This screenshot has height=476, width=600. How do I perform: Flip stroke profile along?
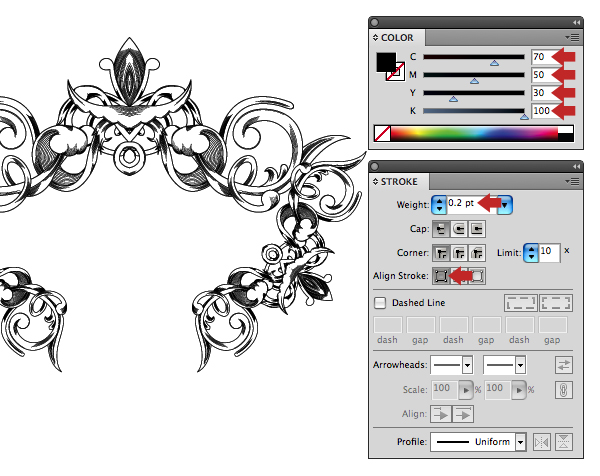(542, 442)
